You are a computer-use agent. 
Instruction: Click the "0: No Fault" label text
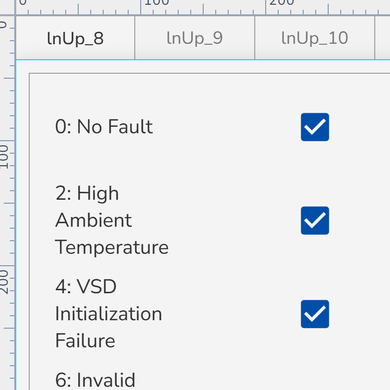[x=104, y=127]
